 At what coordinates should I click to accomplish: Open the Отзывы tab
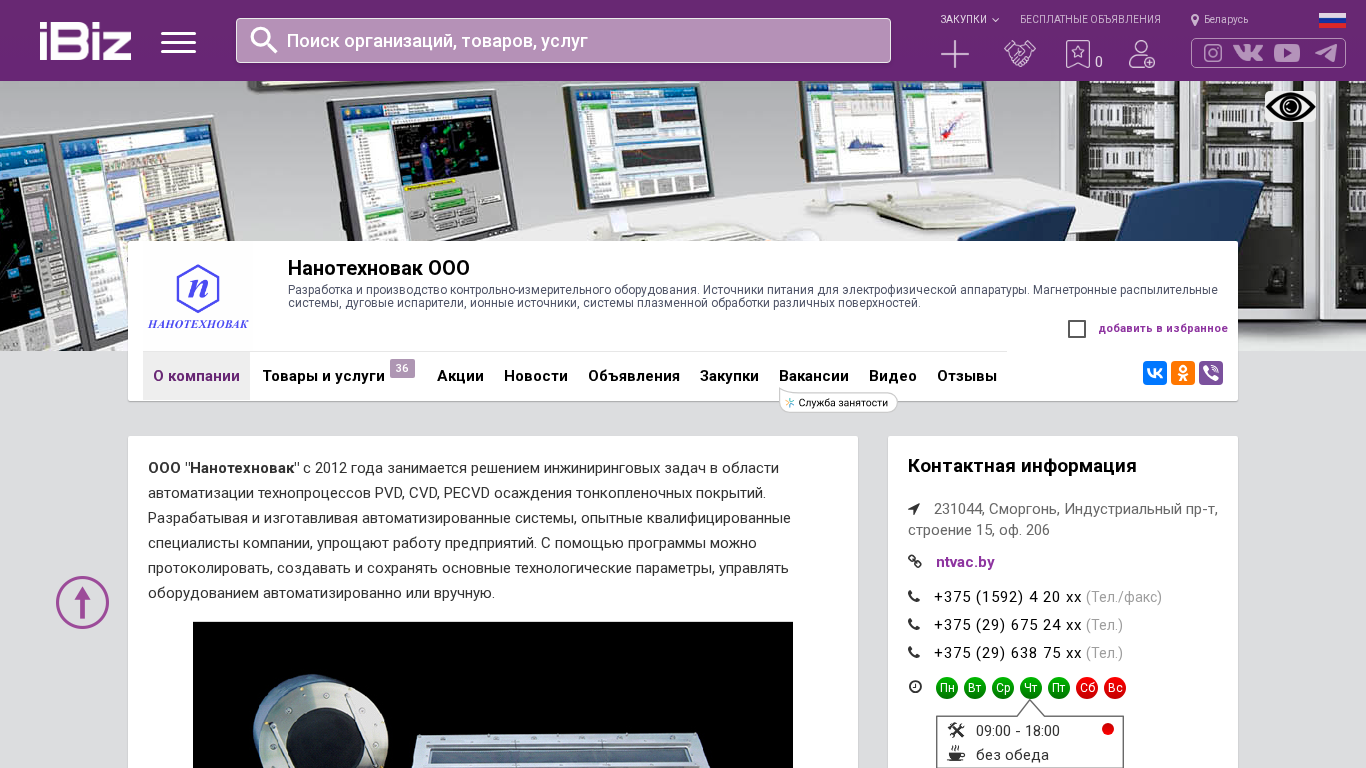pyautogui.click(x=967, y=376)
